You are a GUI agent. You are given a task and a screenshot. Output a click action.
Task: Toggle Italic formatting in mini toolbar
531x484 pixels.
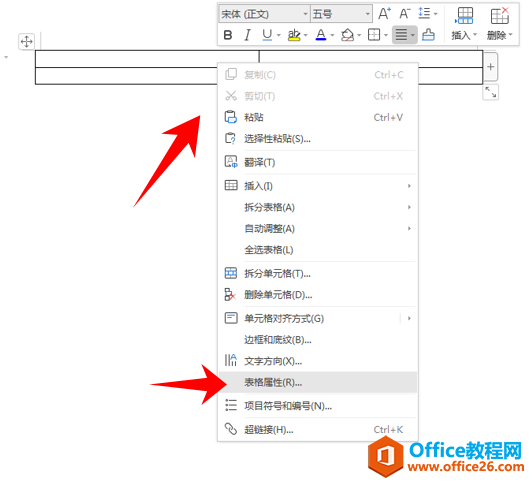tap(248, 35)
